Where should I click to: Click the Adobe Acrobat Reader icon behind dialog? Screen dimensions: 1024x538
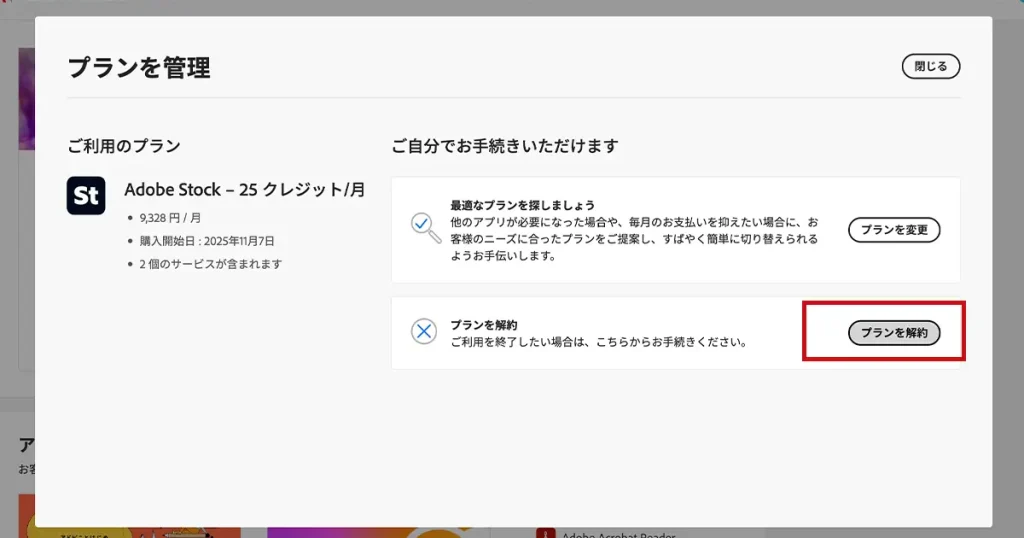tap(545, 532)
